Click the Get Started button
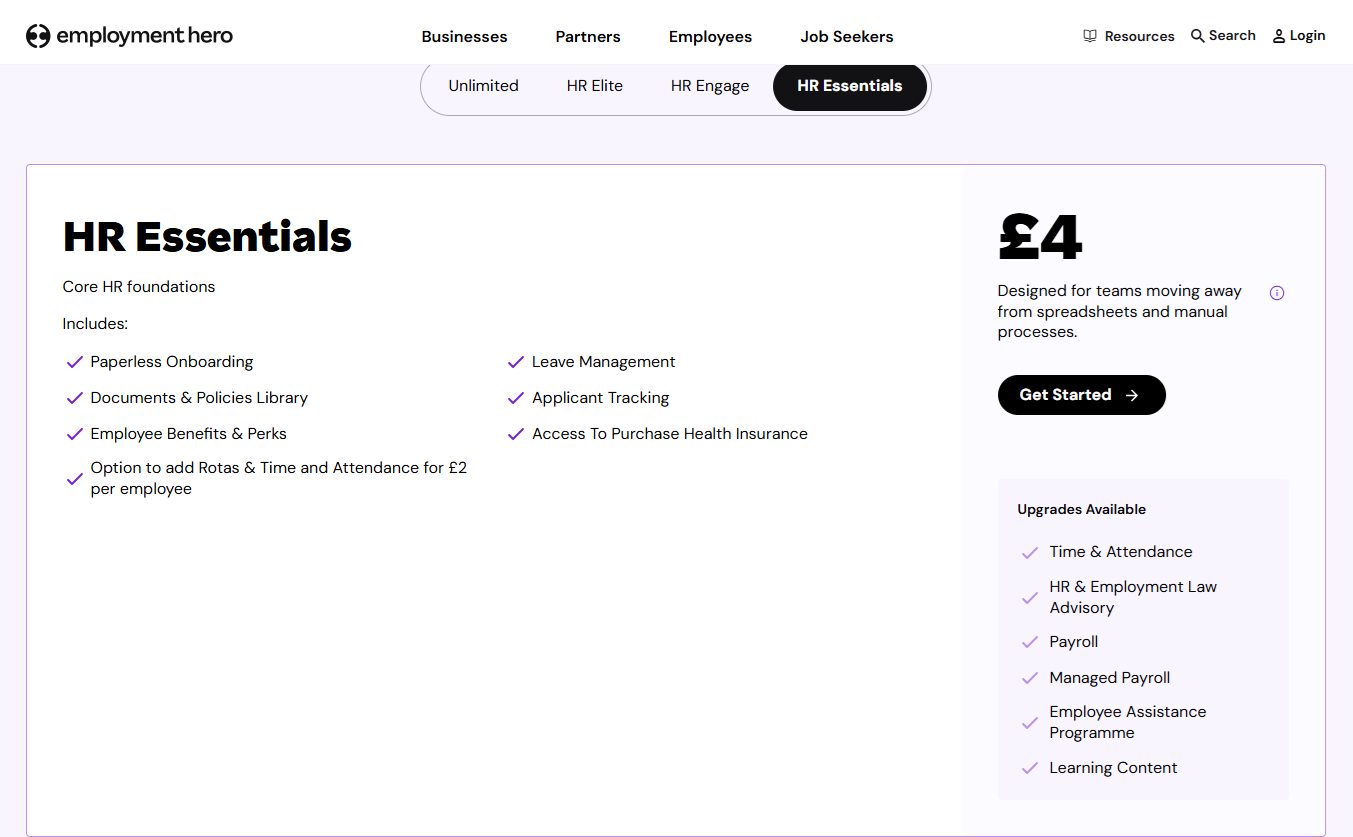The width and height of the screenshot is (1353, 837). pos(1081,394)
